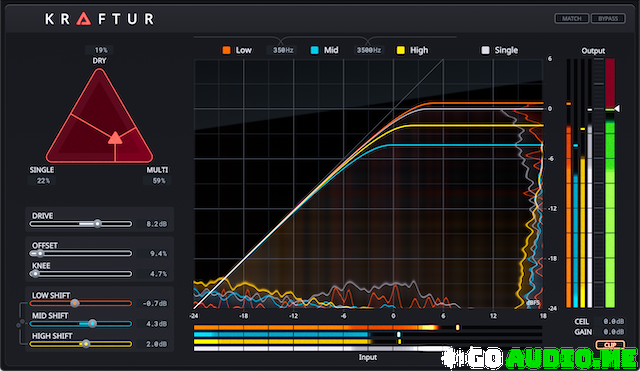
Task: Toggle the white Single band swatch
Action: point(485,50)
